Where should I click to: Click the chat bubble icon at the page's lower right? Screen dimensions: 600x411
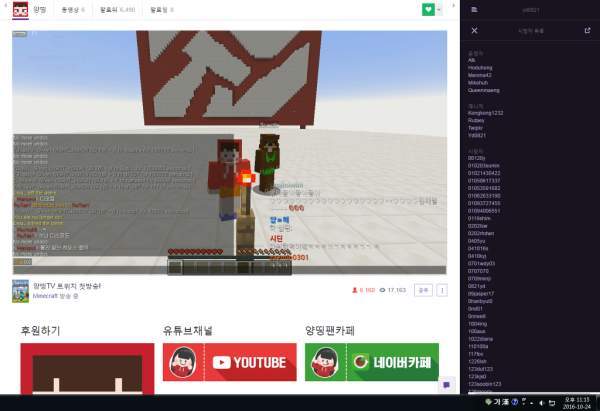click(x=447, y=385)
